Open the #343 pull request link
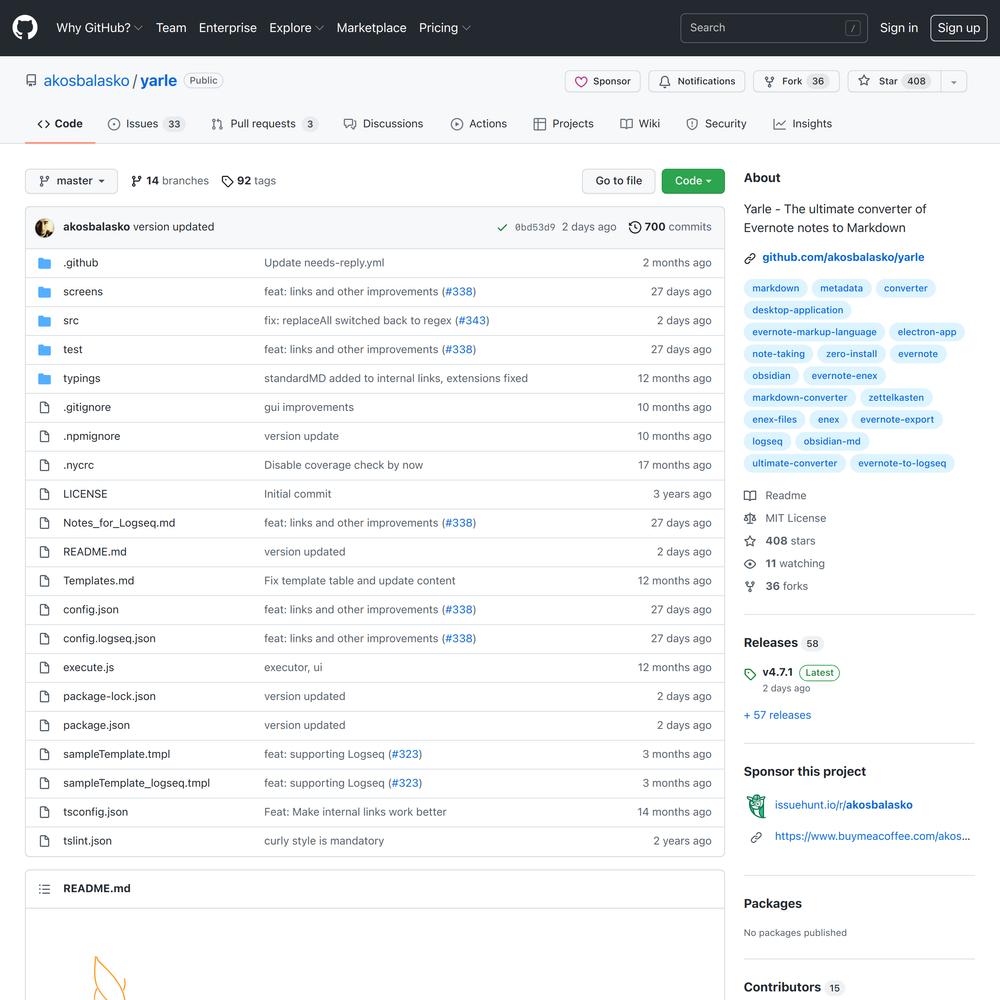The height and width of the screenshot is (1000, 1000). [472, 321]
